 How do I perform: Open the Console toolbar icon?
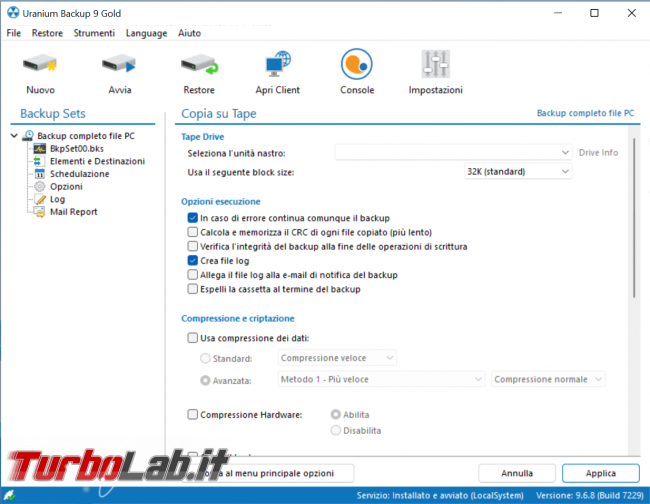point(357,64)
